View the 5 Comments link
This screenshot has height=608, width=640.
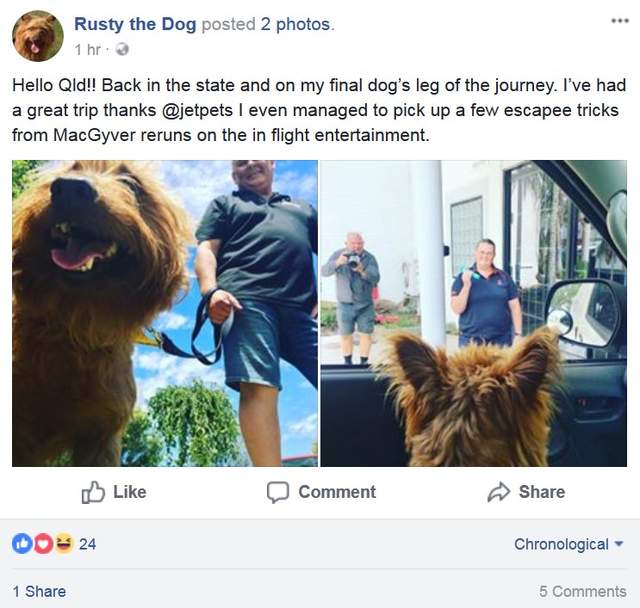pyautogui.click(x=582, y=591)
